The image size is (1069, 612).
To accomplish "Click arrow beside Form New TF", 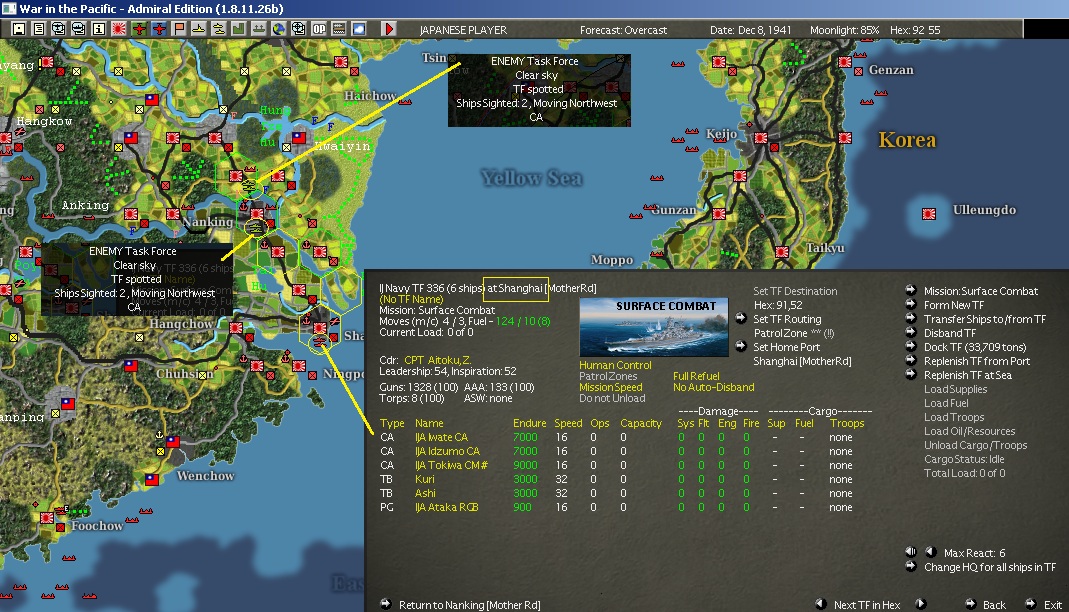I will (911, 304).
